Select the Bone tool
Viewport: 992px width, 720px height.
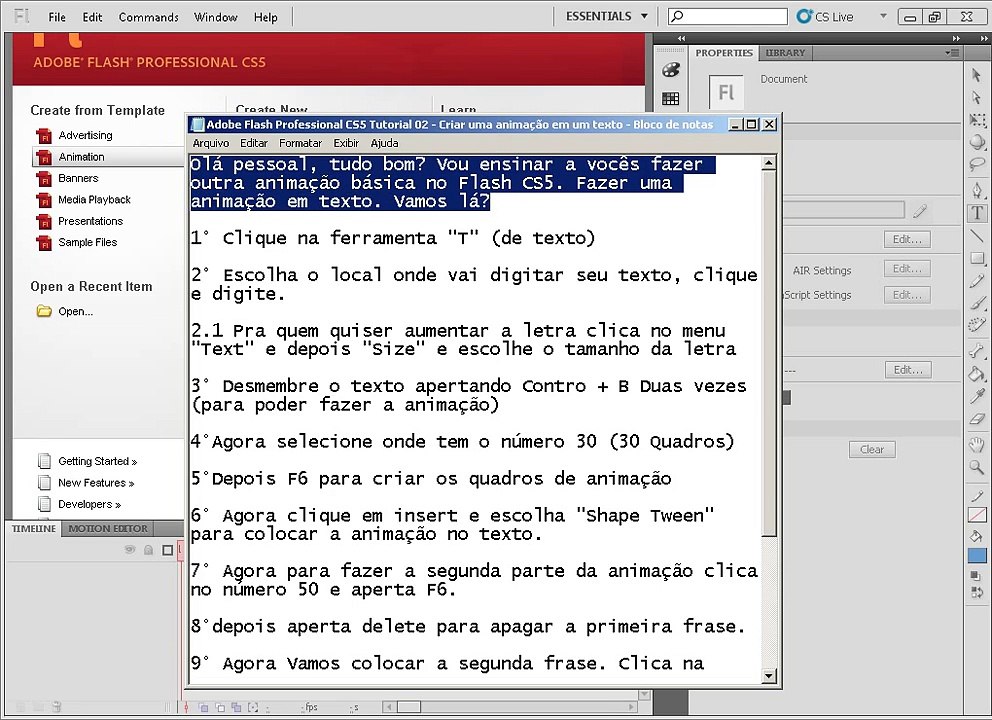point(977,351)
